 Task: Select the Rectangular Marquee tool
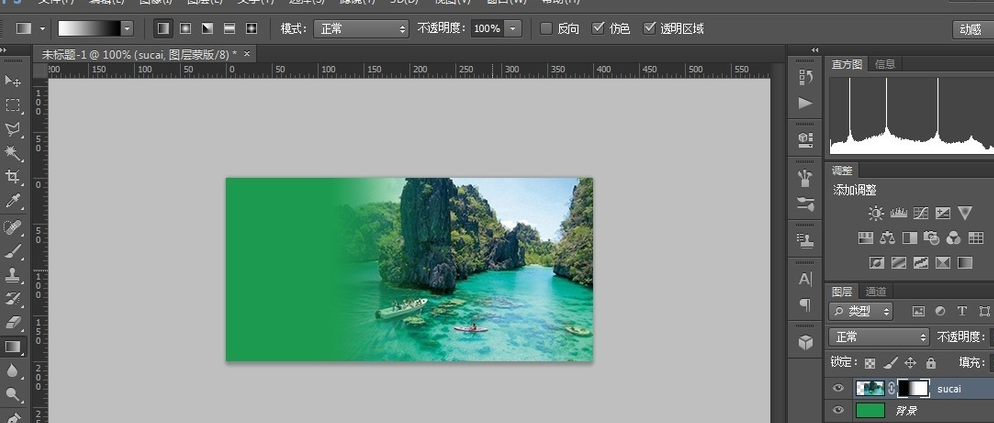click(x=13, y=105)
